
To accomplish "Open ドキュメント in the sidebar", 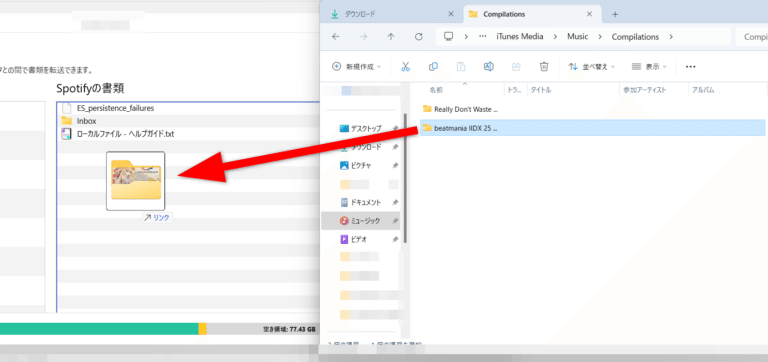I will (360, 202).
